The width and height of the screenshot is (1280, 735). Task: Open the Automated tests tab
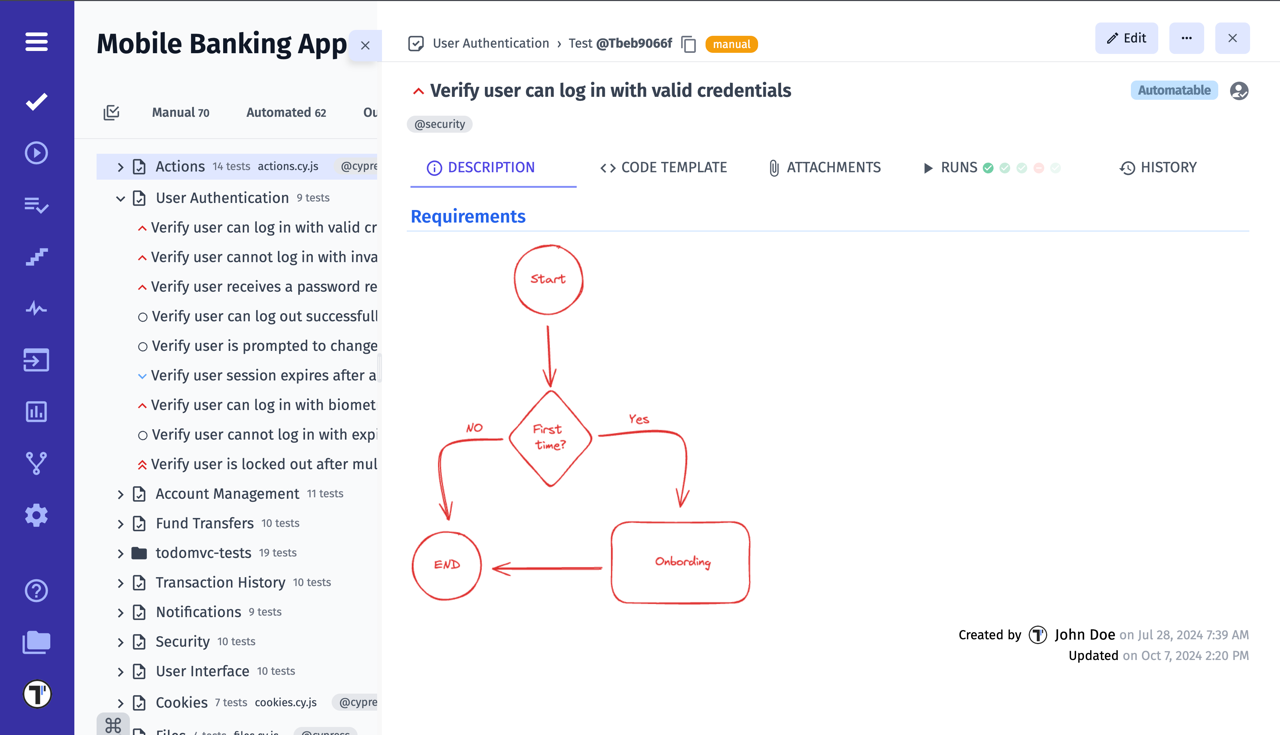[x=286, y=112]
